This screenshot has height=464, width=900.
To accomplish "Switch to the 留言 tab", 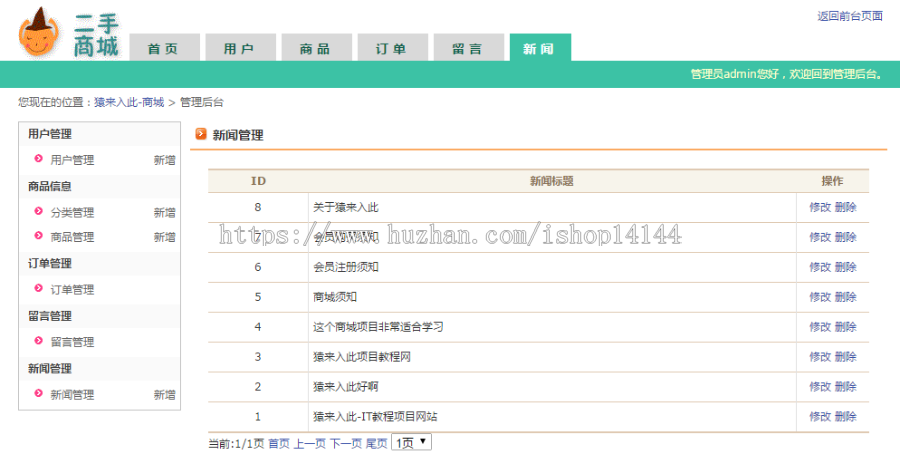I will (x=468, y=48).
